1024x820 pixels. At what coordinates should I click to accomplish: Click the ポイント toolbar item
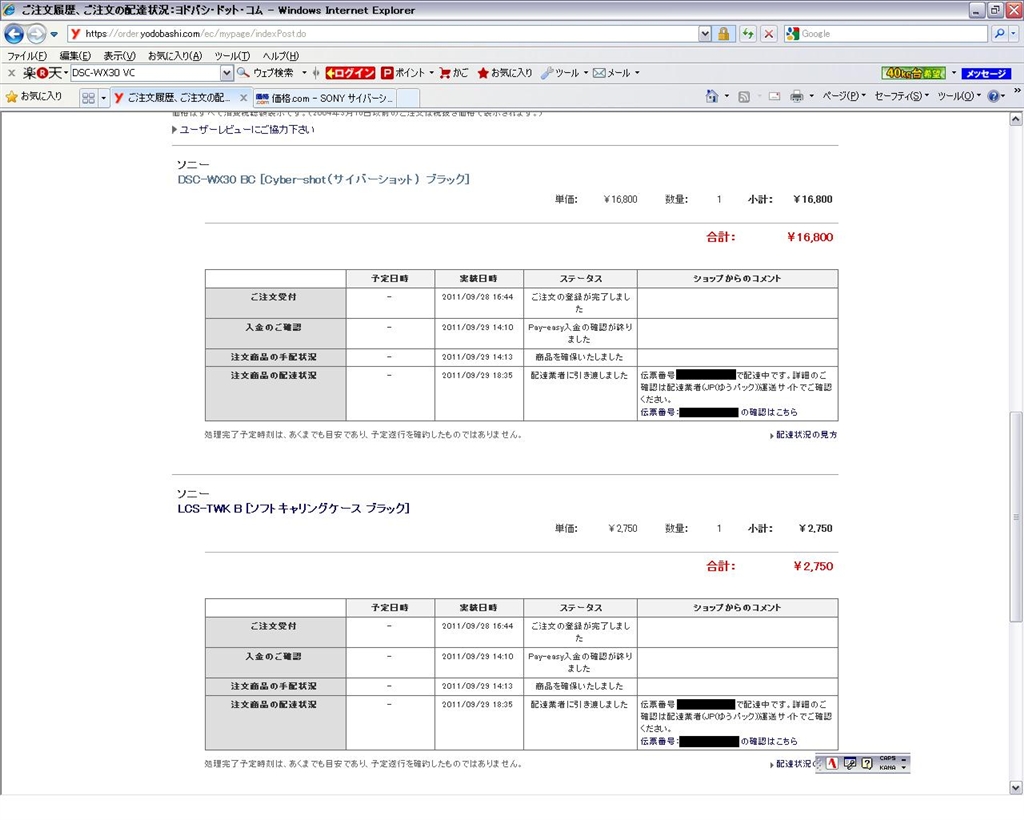coord(404,73)
